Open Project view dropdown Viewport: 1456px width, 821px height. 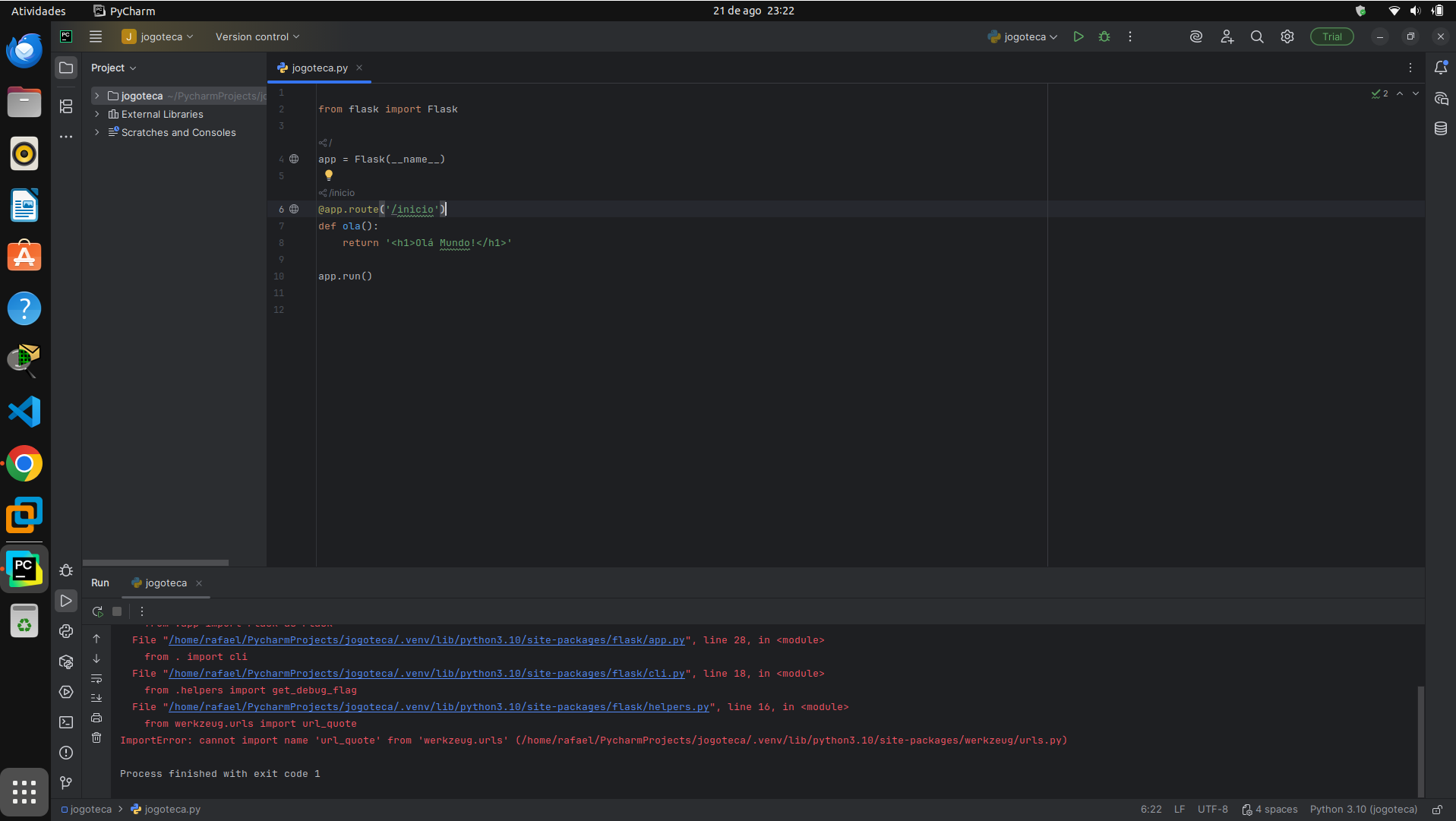114,68
